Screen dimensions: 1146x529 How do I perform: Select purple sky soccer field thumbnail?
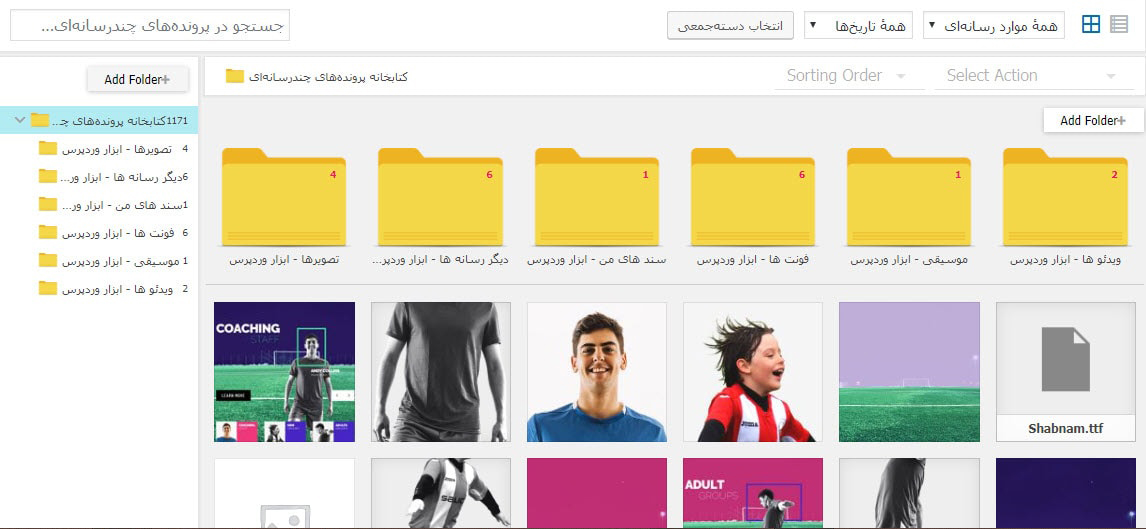pos(909,372)
